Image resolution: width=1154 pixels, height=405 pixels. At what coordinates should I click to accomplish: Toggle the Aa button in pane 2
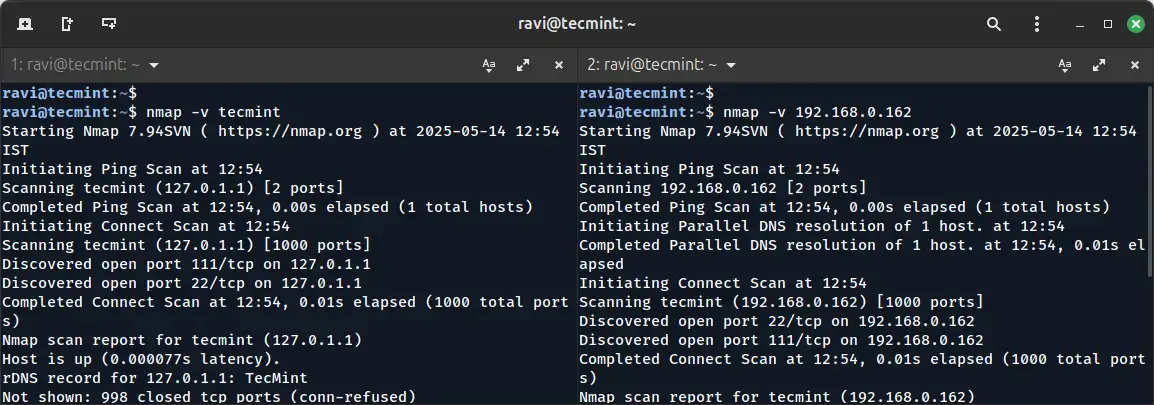point(1066,65)
